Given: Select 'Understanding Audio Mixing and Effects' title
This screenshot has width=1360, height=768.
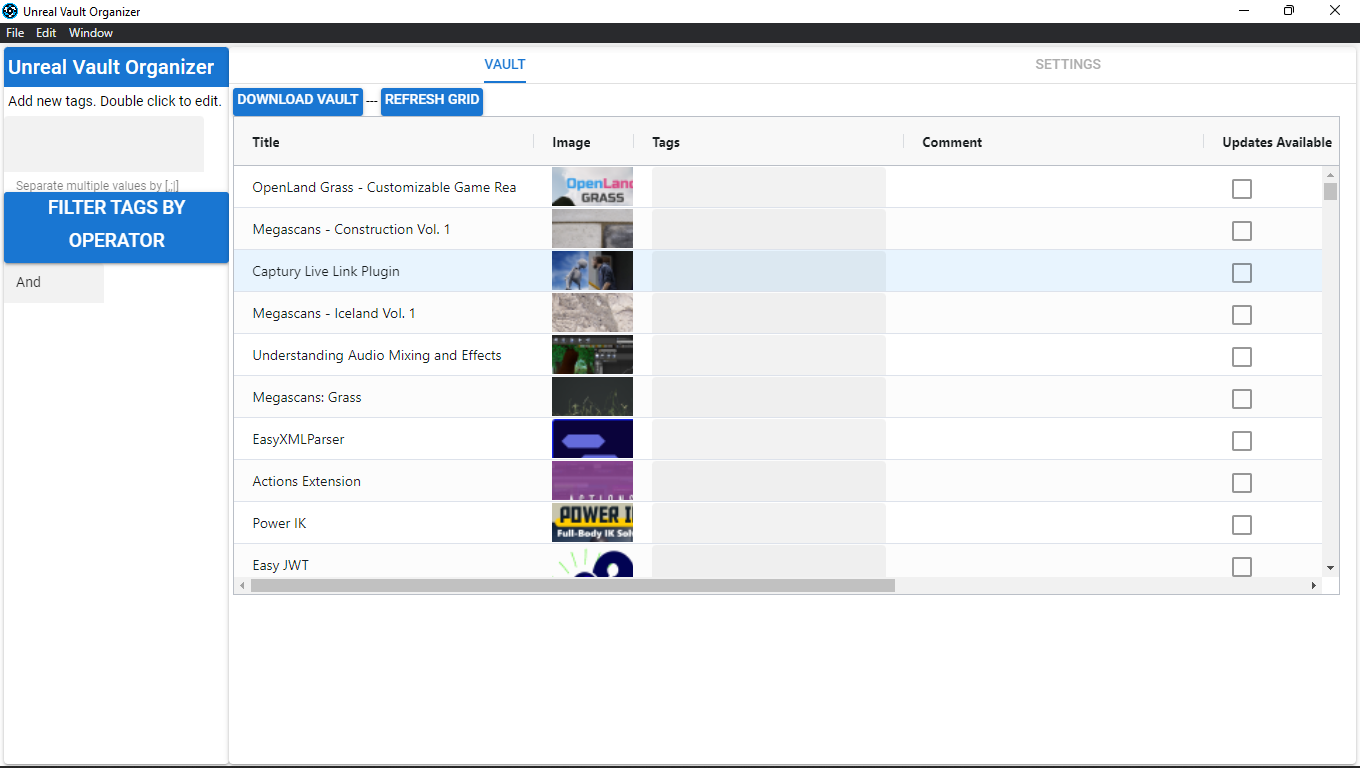Looking at the screenshot, I should 377,356.
